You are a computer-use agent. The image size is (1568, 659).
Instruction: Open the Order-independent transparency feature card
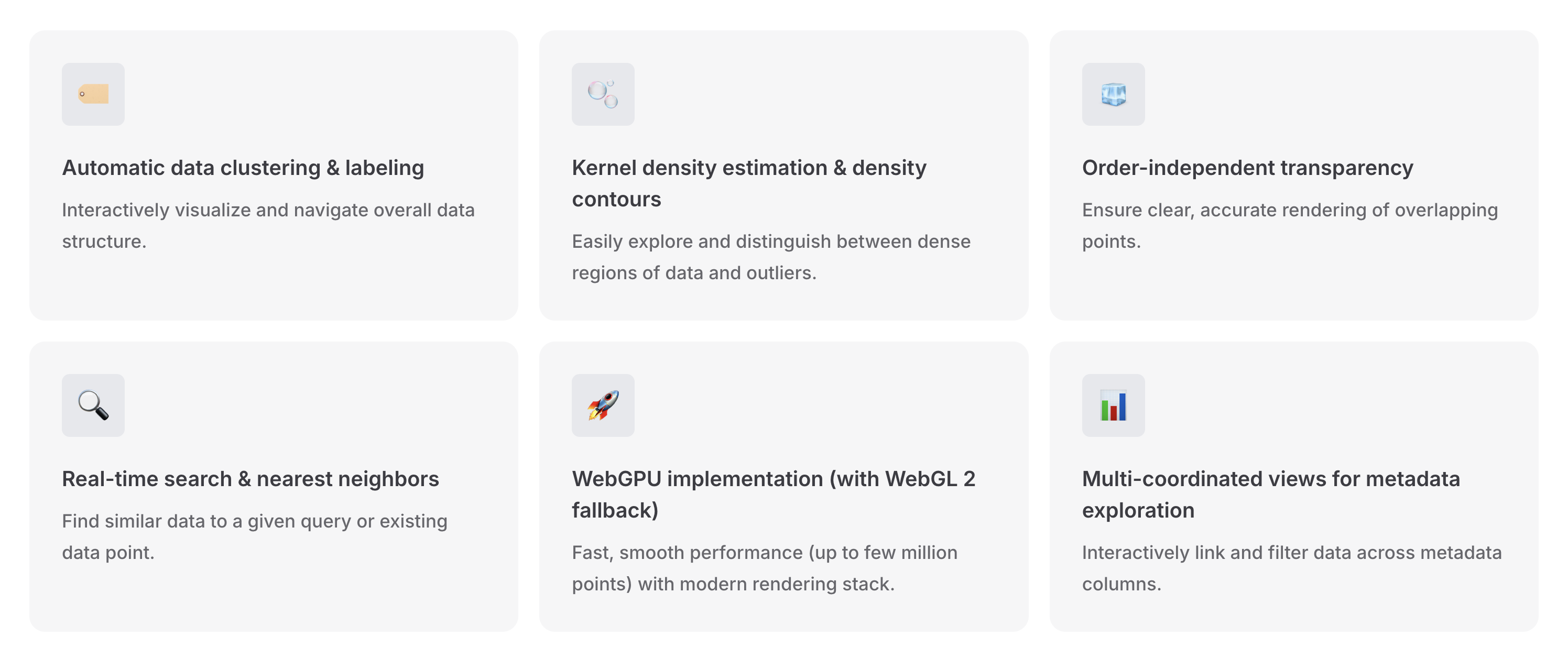tap(1293, 175)
